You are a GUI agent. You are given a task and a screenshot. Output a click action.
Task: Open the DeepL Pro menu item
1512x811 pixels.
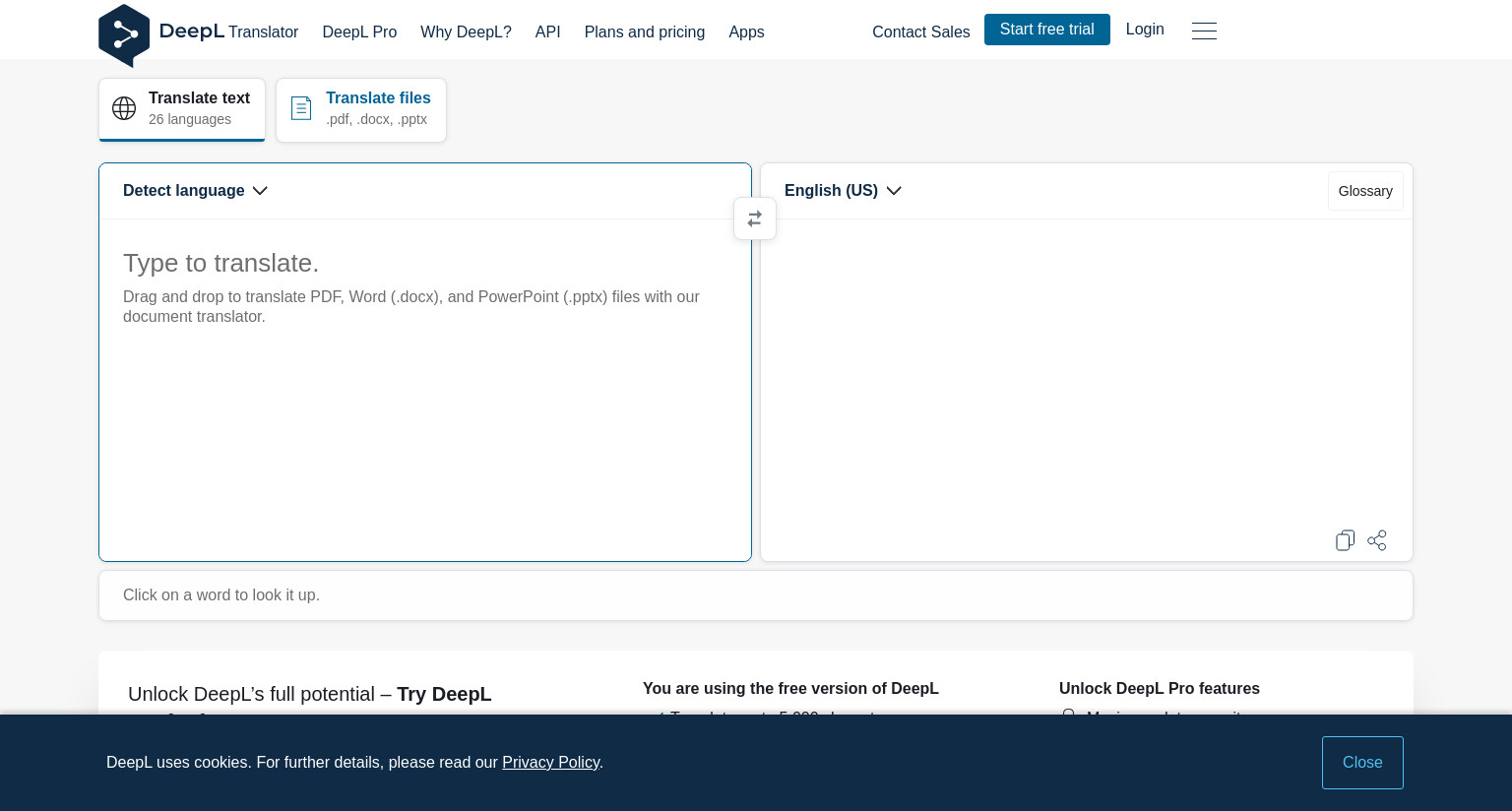(x=359, y=31)
